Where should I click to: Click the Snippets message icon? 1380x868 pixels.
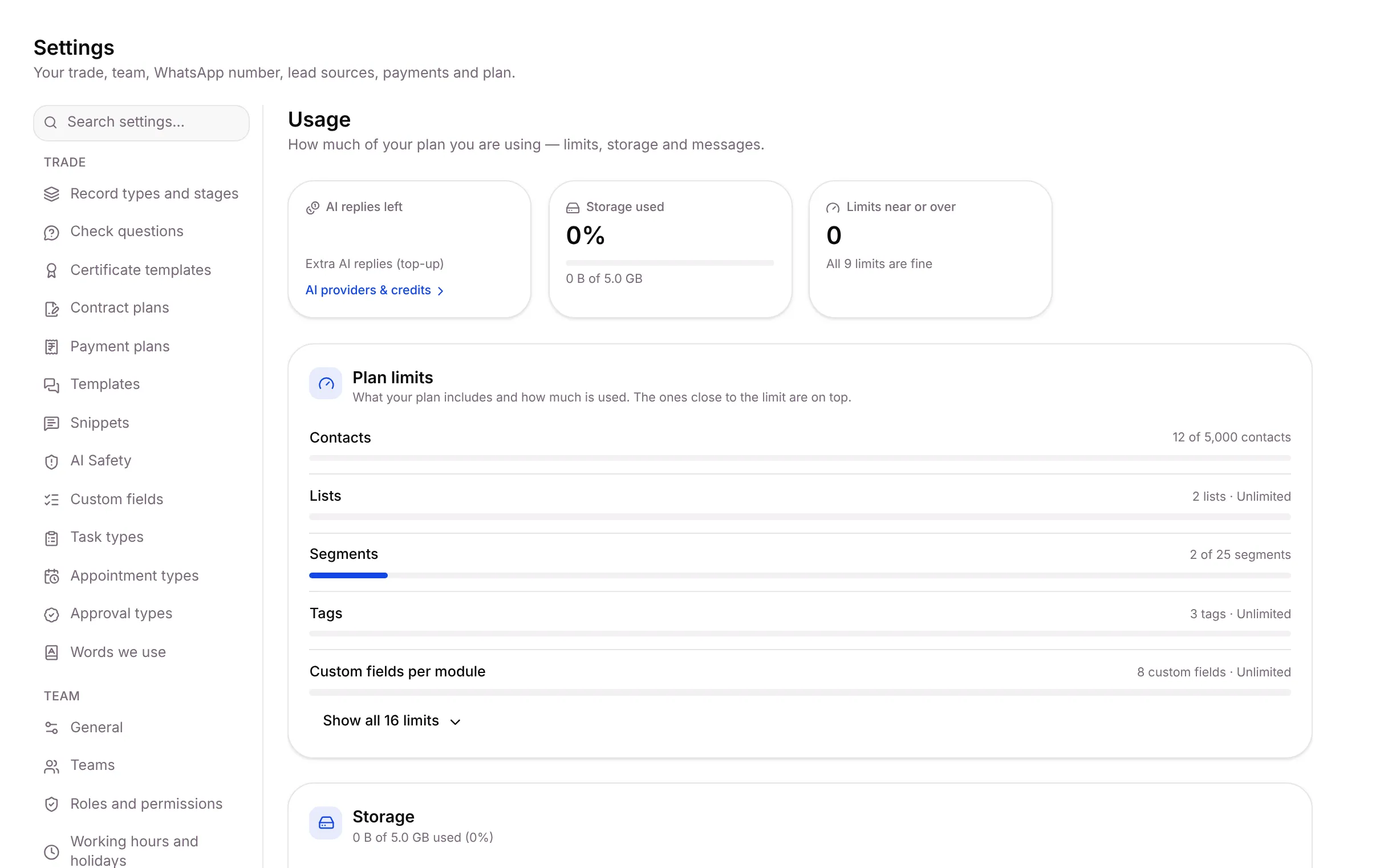[x=51, y=424]
